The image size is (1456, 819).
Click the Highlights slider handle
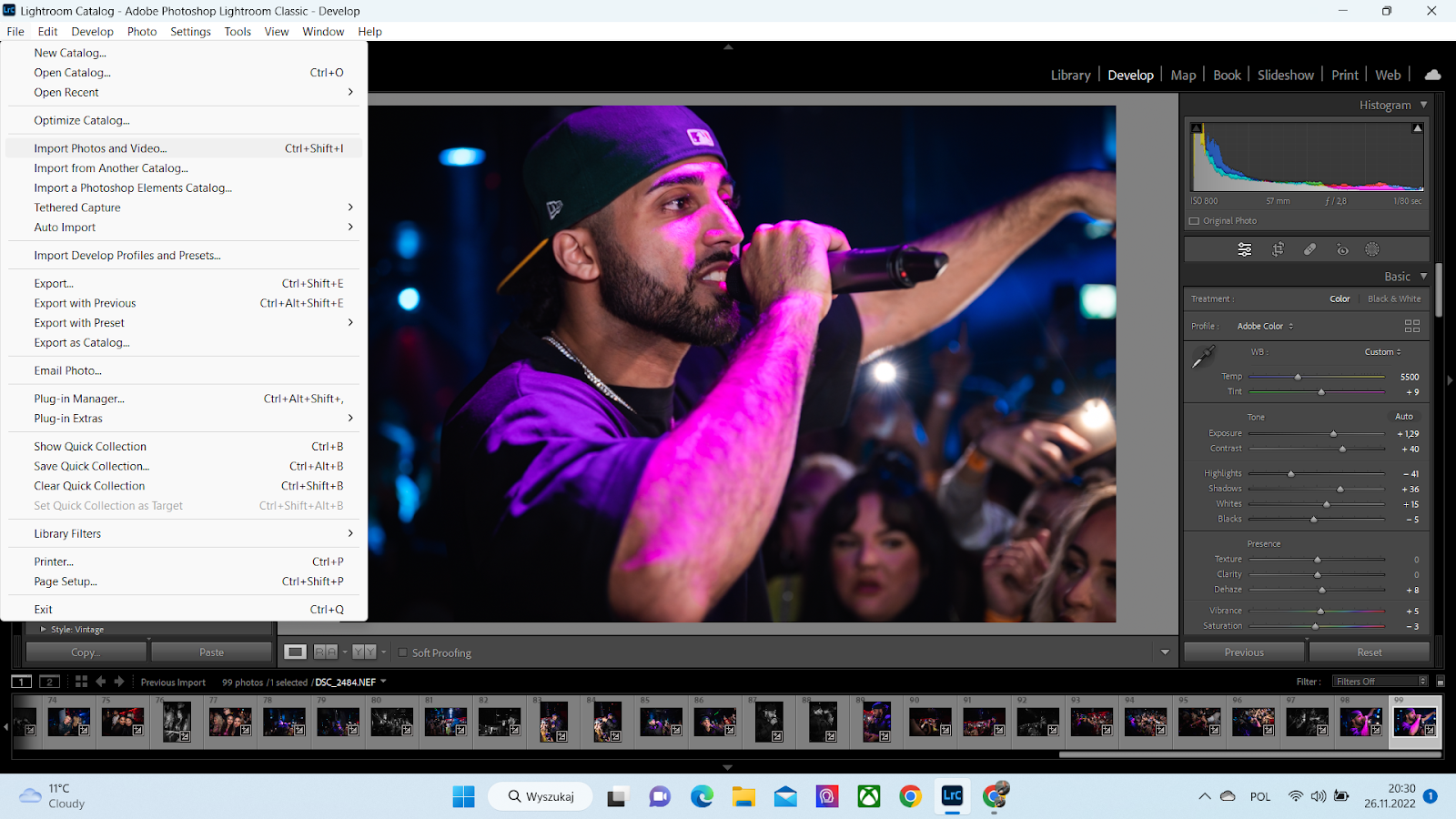pyautogui.click(x=1290, y=474)
